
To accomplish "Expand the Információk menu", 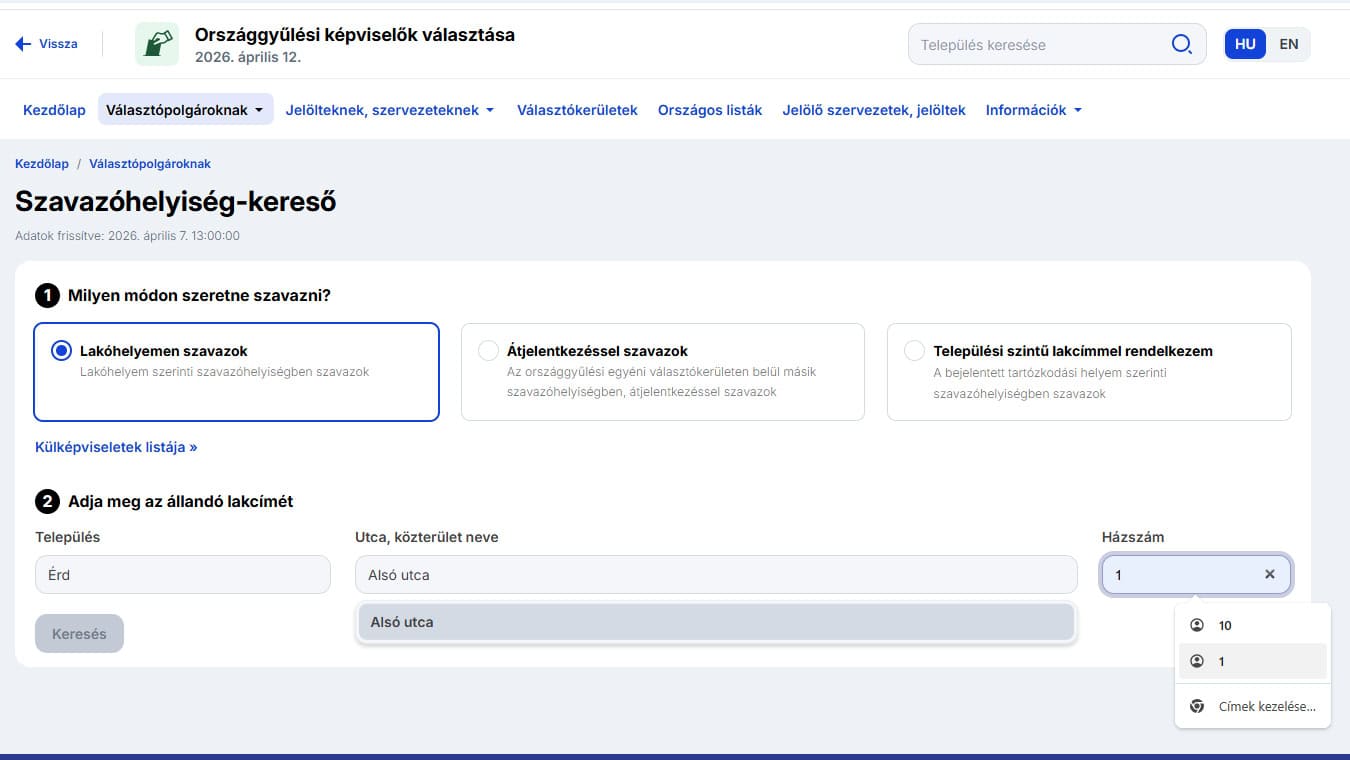I will point(1033,110).
